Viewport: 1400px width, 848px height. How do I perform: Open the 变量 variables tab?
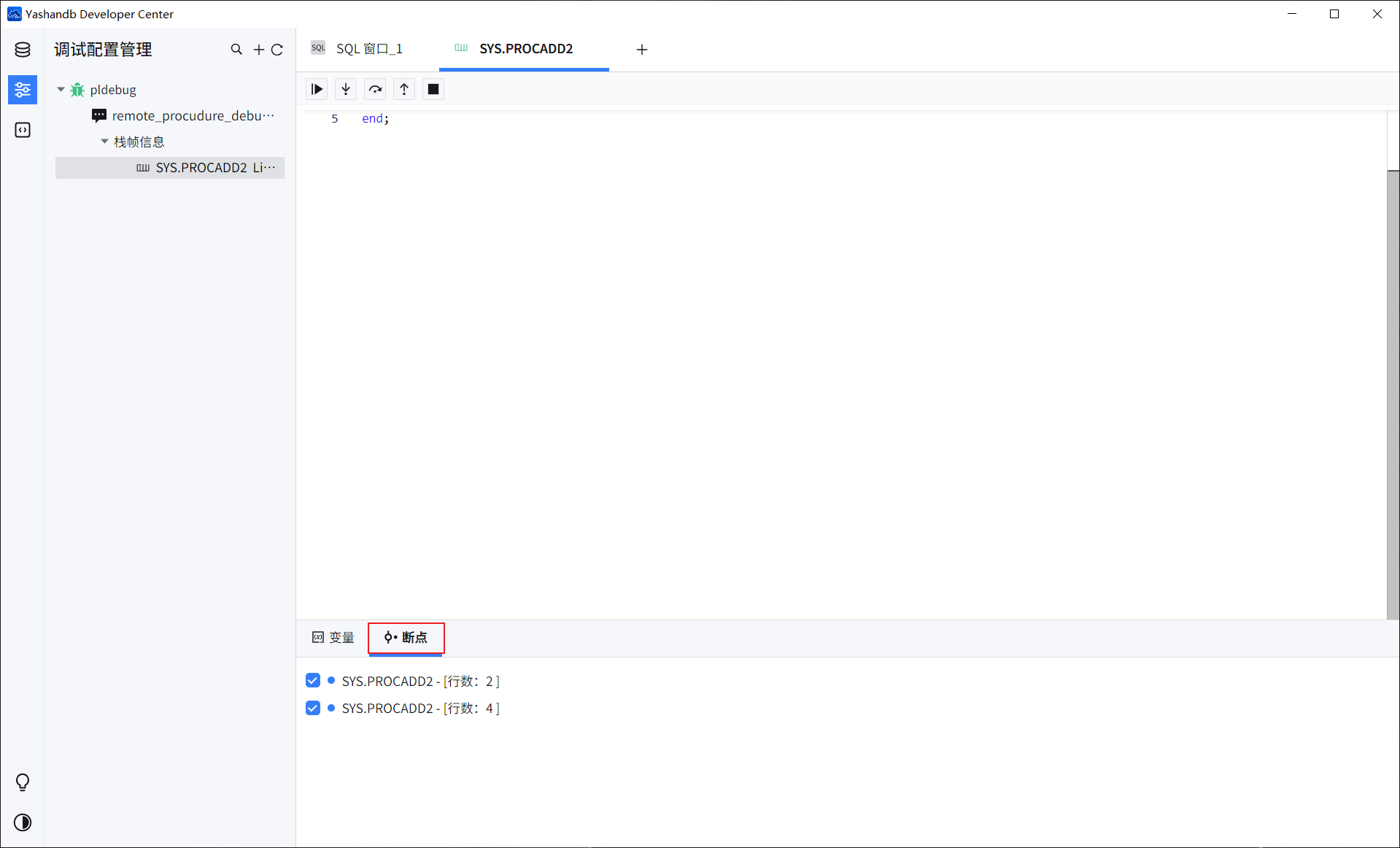(333, 637)
